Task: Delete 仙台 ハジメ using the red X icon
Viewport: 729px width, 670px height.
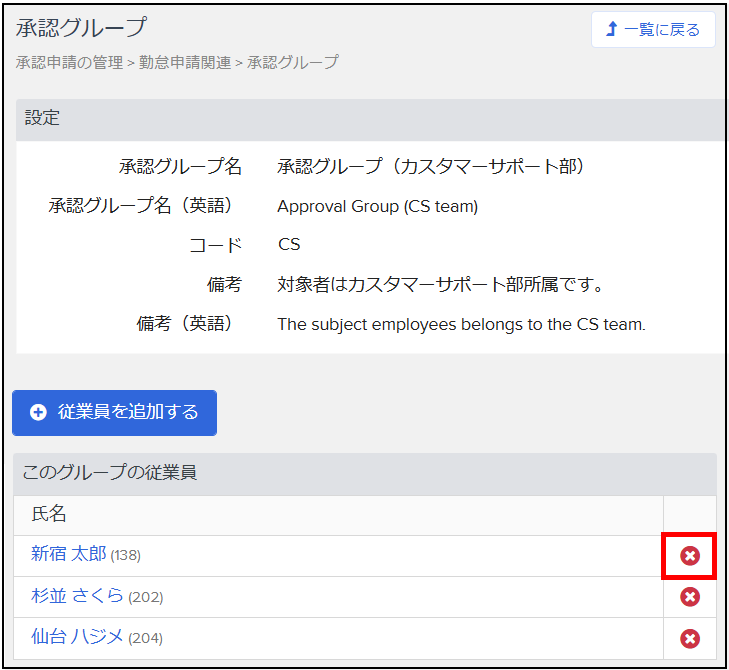Action: (x=689, y=638)
